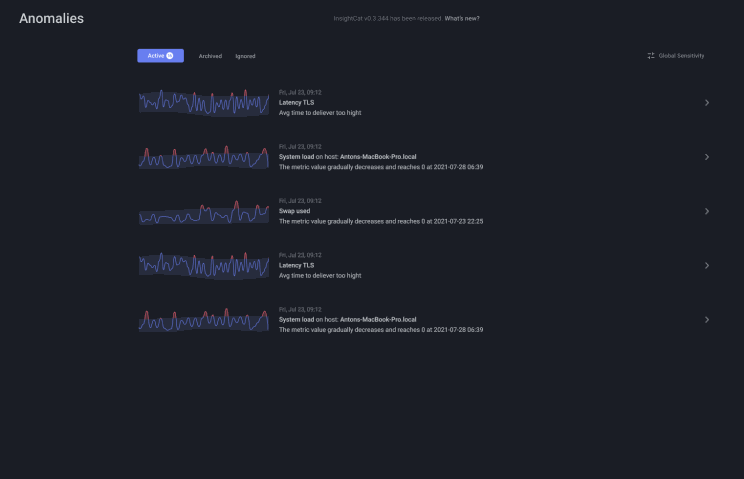Click the Swap used anomaly title
Viewport: 744px width, 479px height.
pos(295,211)
